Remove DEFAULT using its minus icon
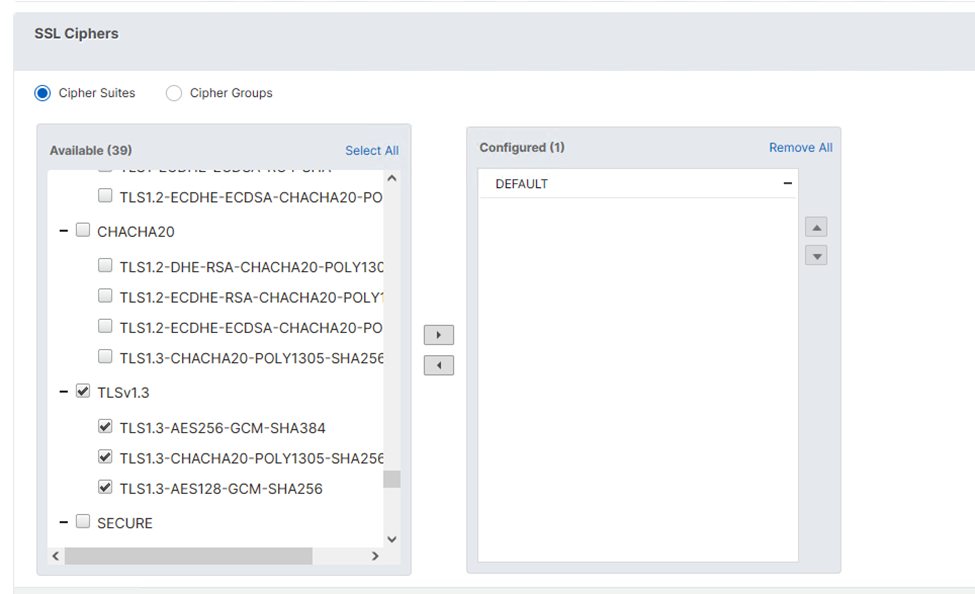 [x=787, y=184]
